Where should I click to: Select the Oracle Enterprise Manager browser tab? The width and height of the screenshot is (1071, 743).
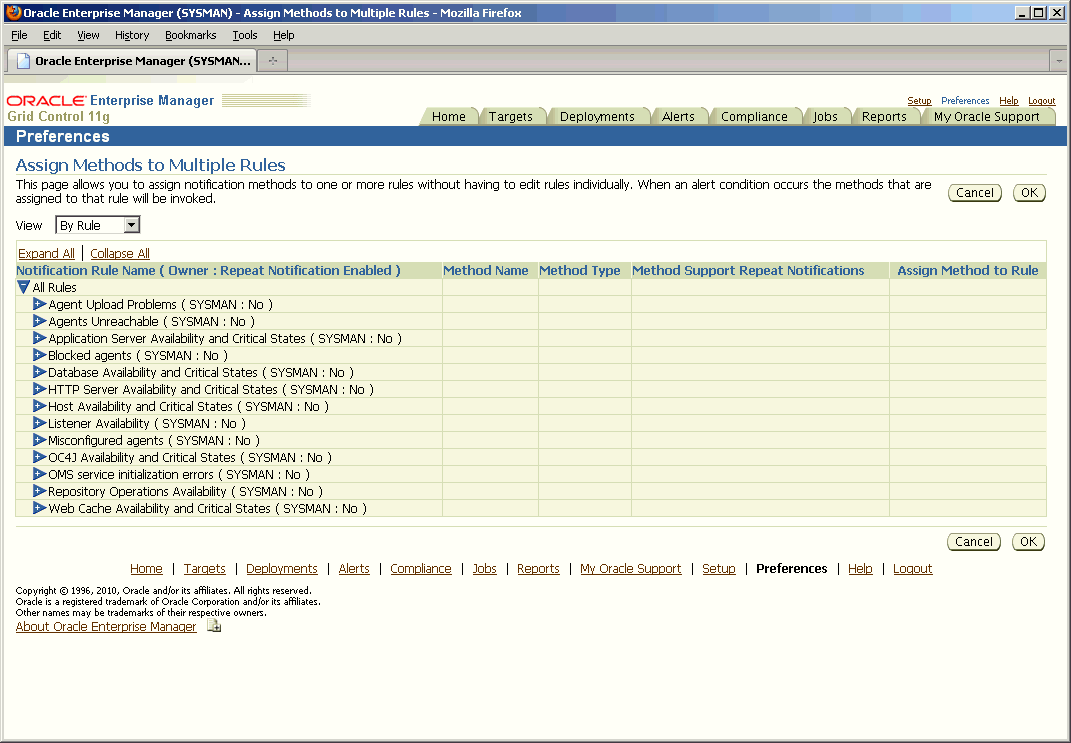coord(132,61)
